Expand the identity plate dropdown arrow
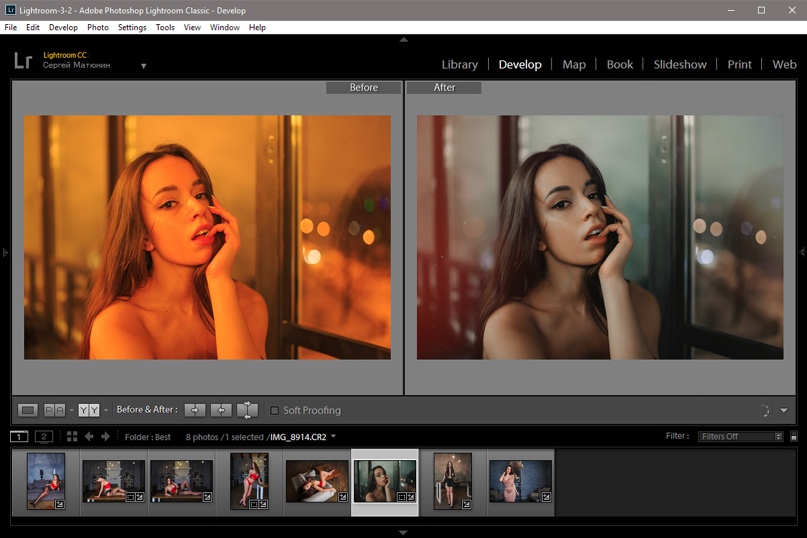Screen dimensions: 807x538 point(143,66)
